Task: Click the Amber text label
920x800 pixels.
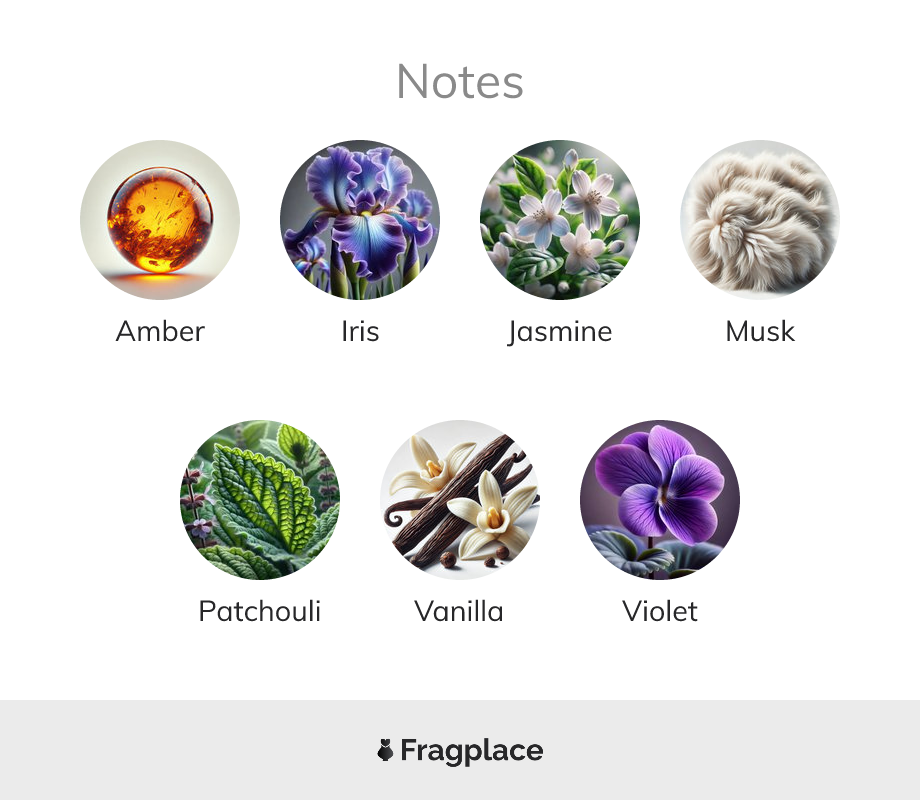Action: [160, 331]
